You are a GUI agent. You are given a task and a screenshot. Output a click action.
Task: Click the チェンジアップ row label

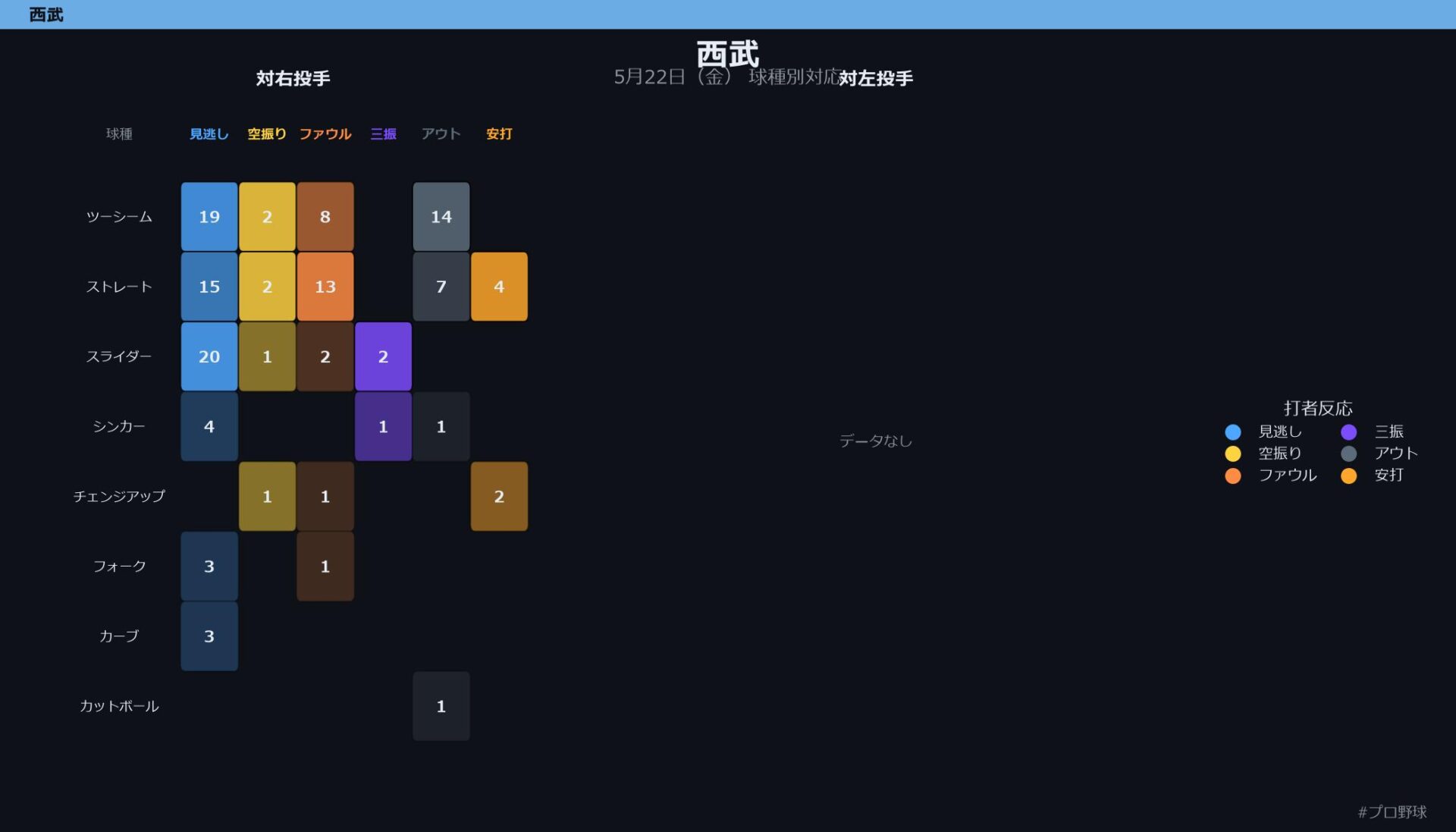pos(119,496)
